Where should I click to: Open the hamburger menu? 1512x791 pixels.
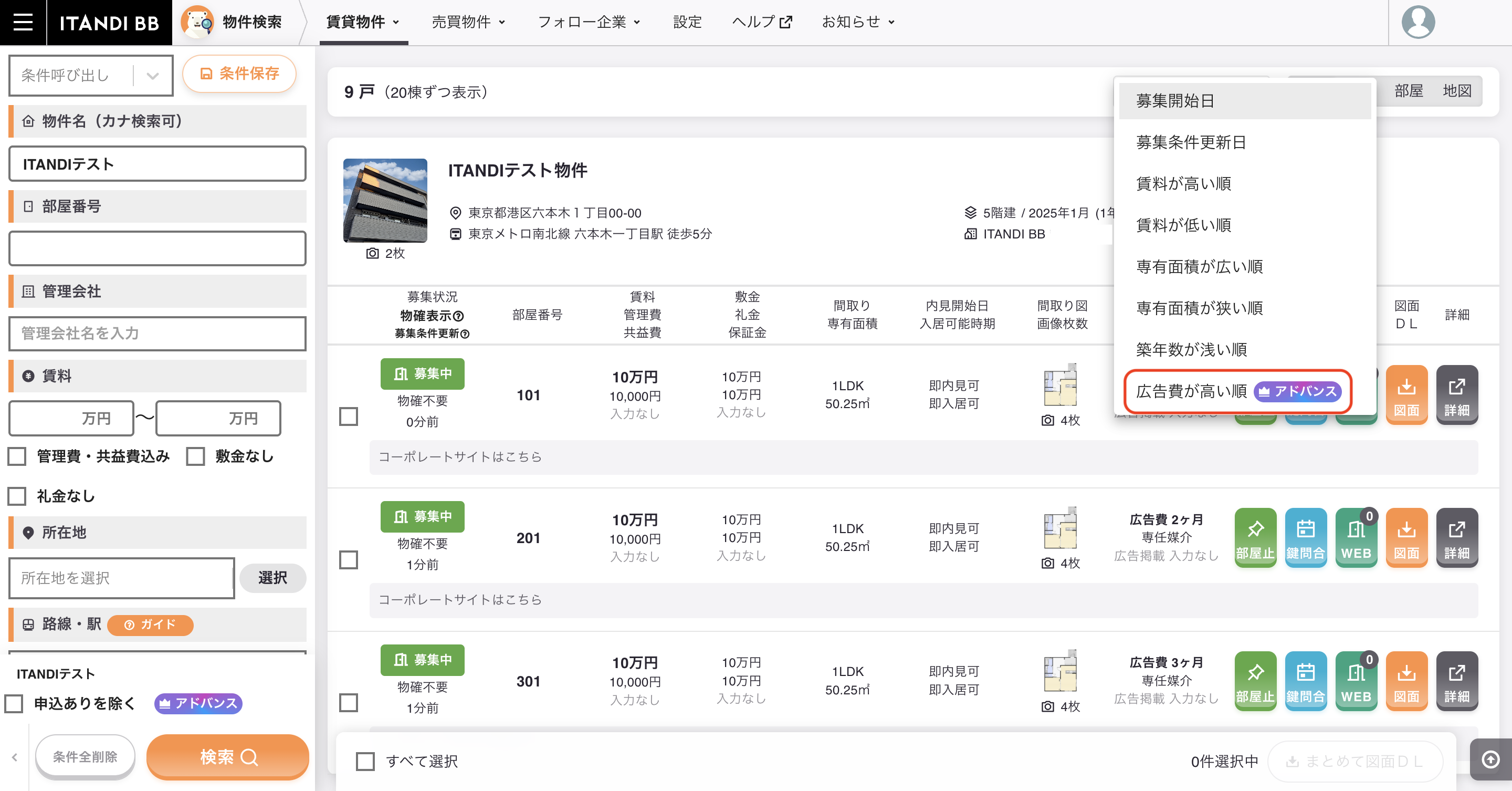click(x=23, y=22)
